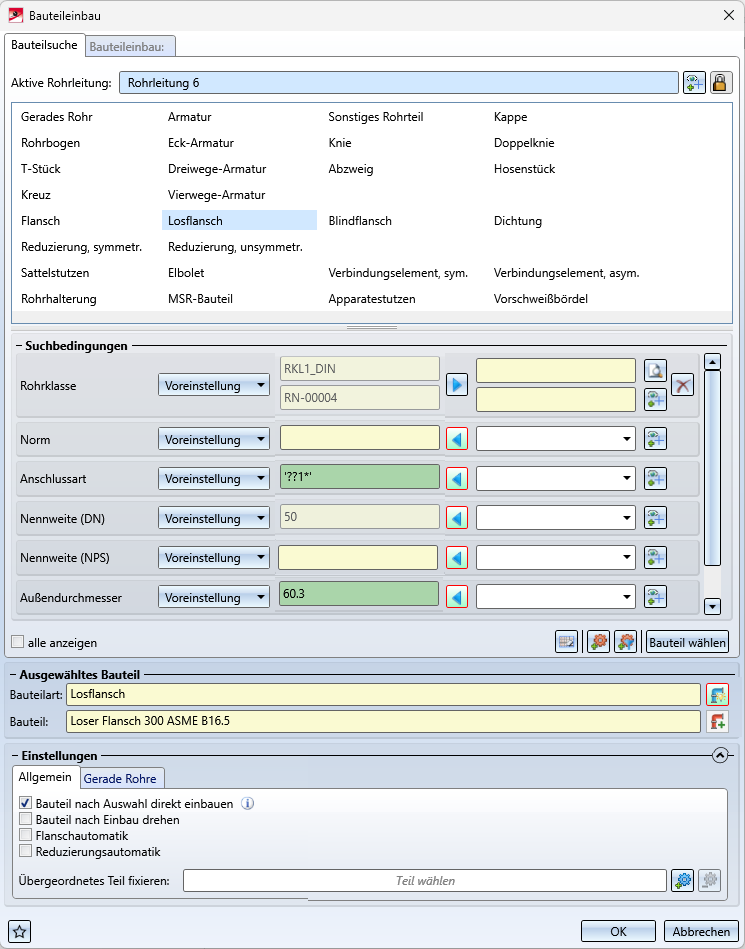Open Voreinstellung dropdown for Rohrklasse
The height and width of the screenshot is (949, 745).
214,386
